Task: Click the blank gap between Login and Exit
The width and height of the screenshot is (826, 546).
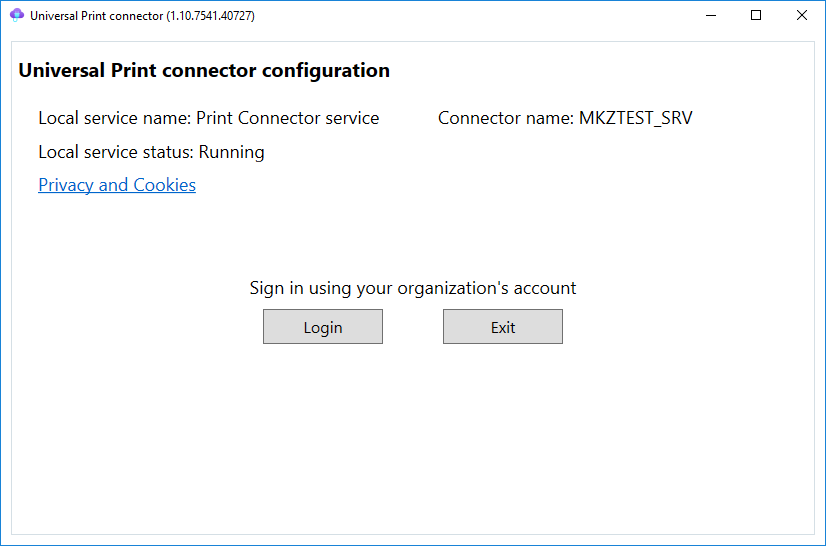Action: (x=413, y=327)
